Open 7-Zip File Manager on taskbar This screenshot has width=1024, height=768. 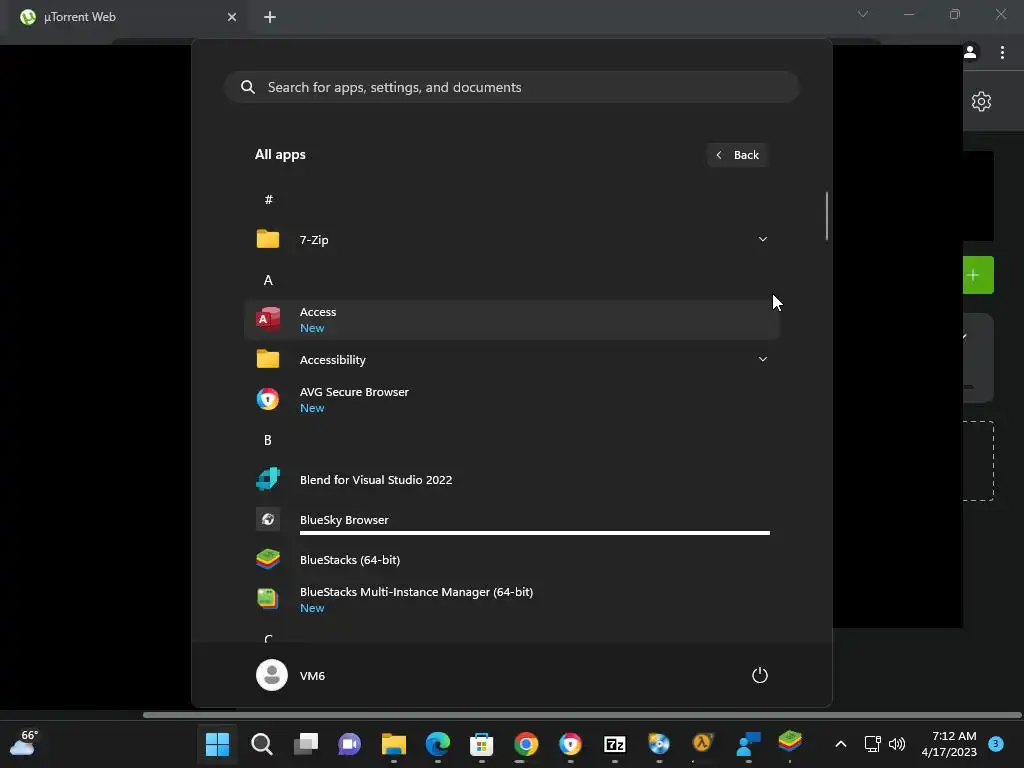pyautogui.click(x=615, y=744)
